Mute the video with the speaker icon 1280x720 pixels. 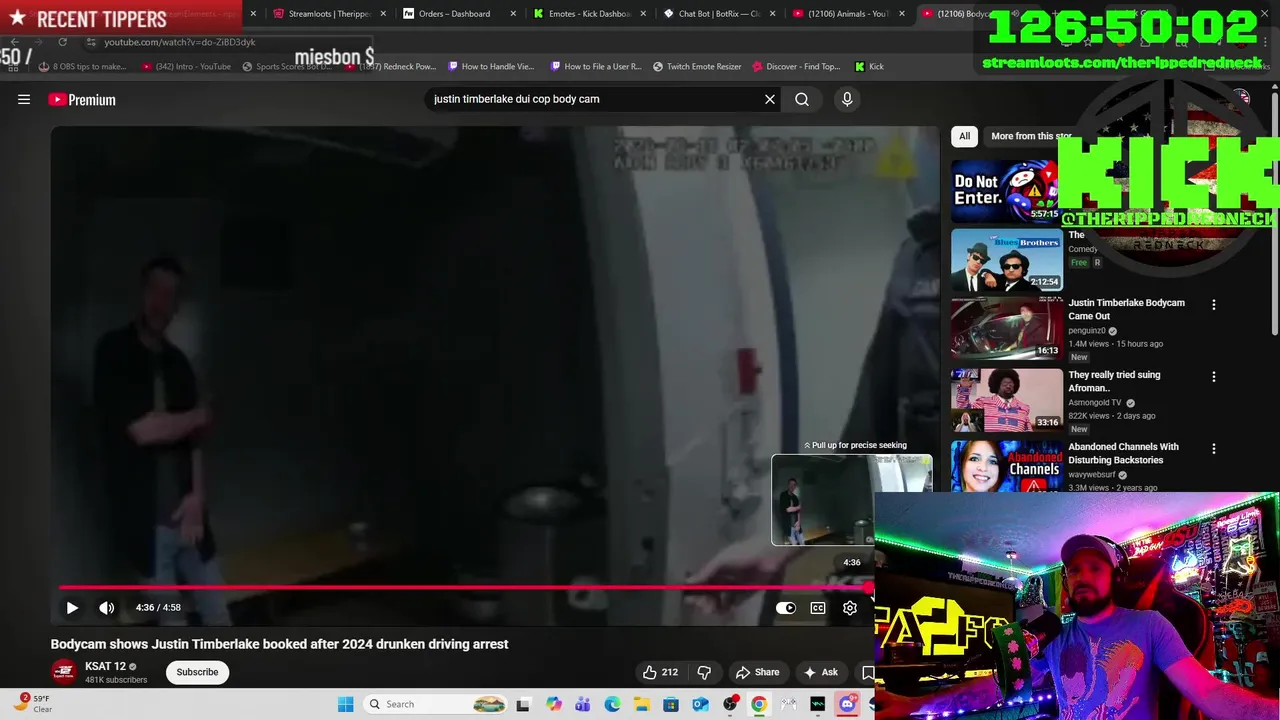pyautogui.click(x=107, y=607)
